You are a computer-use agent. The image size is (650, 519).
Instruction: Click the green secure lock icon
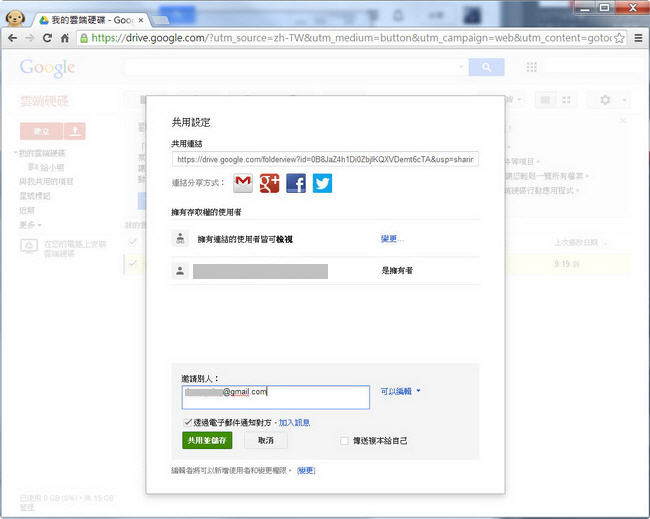pyautogui.click(x=84, y=38)
